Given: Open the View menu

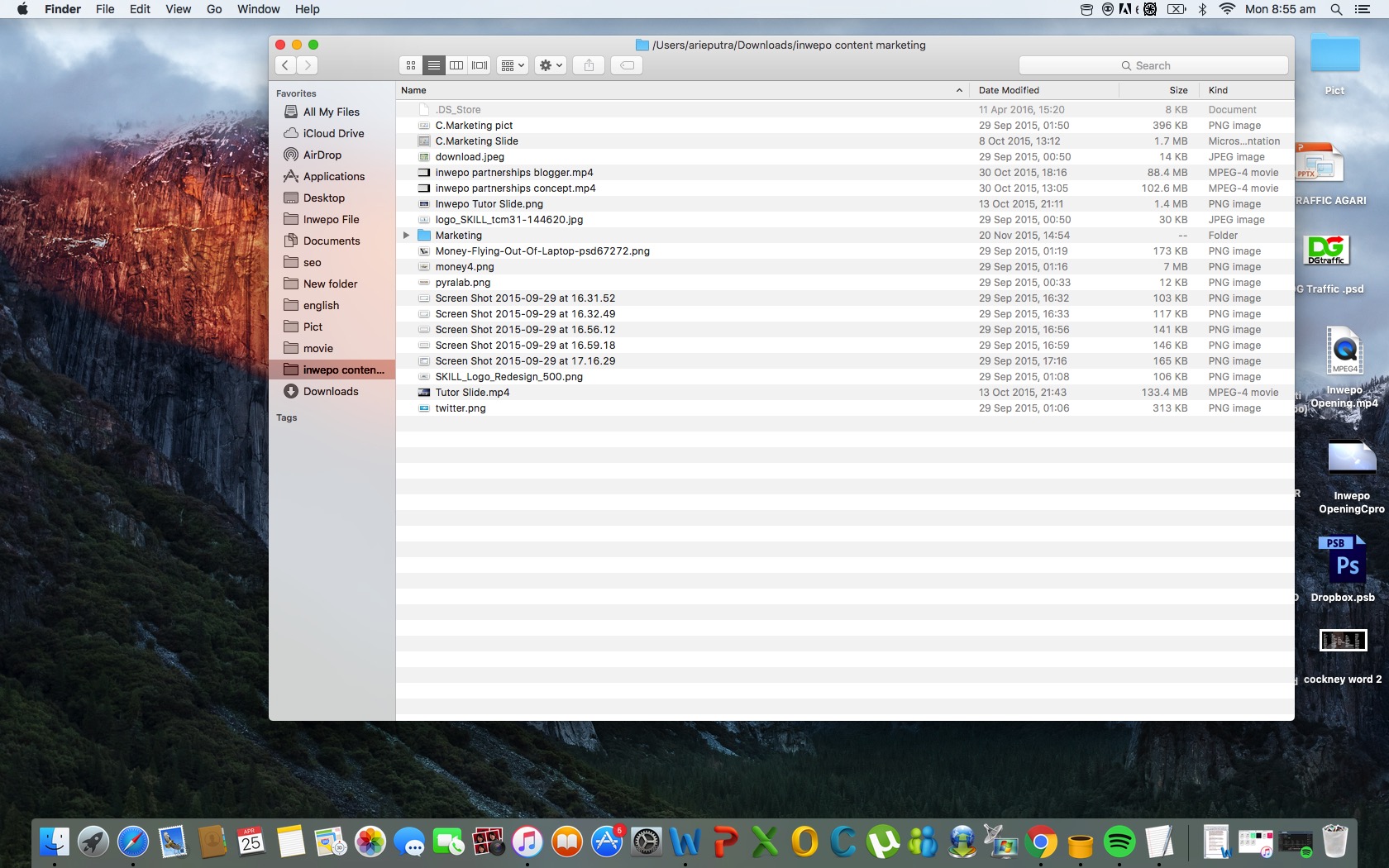Looking at the screenshot, I should click(178, 9).
